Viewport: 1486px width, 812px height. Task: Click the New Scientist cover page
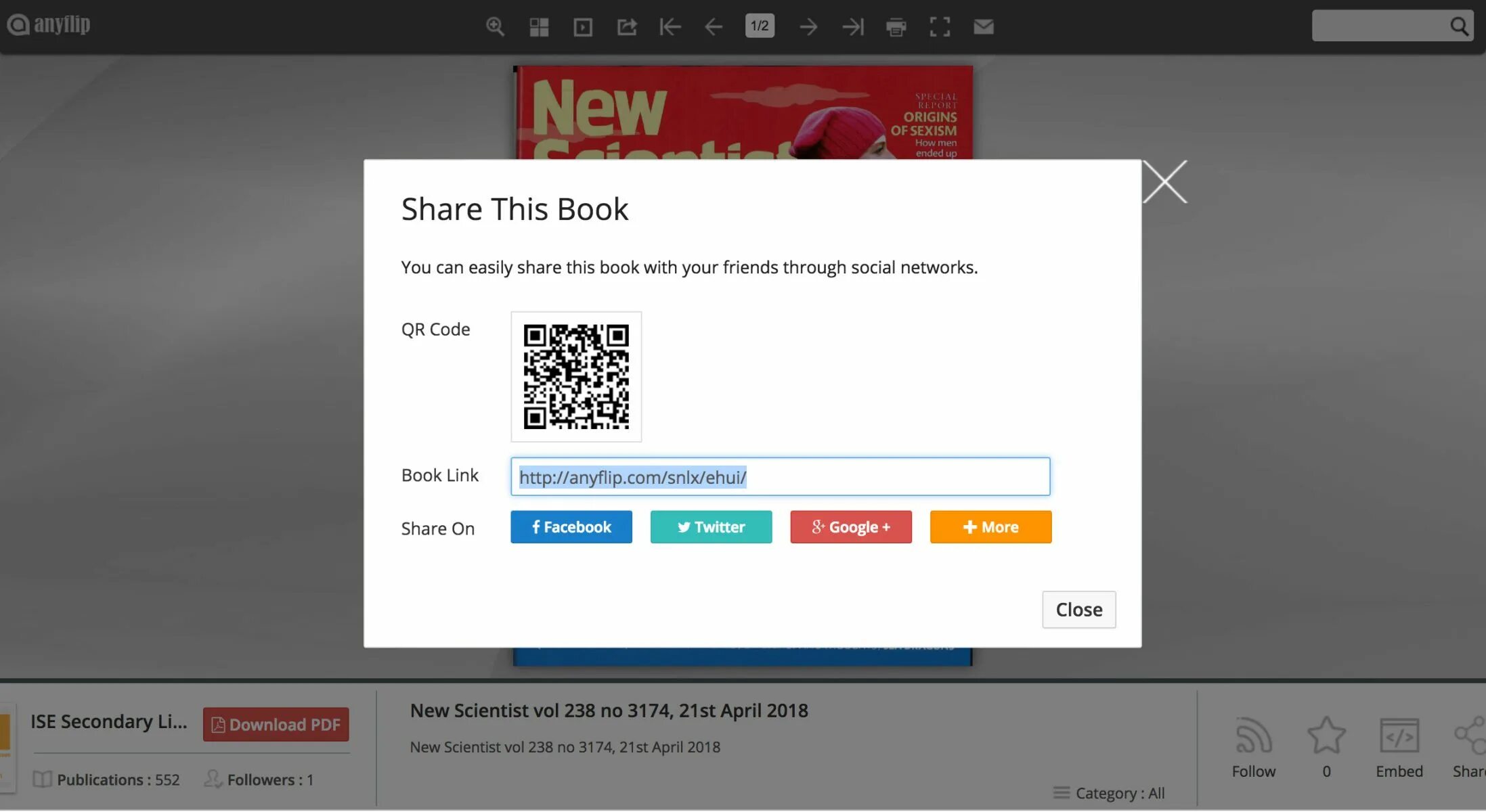point(743,112)
